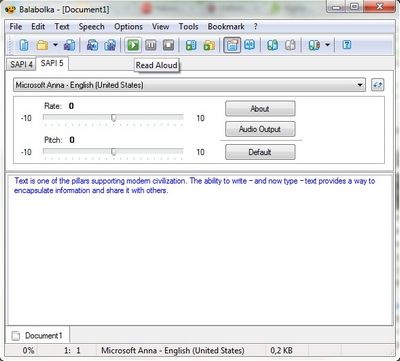Viewport: 400px width, 361px height.
Task: Click the '0,2 KB' file size in status bar
Action: point(281,351)
